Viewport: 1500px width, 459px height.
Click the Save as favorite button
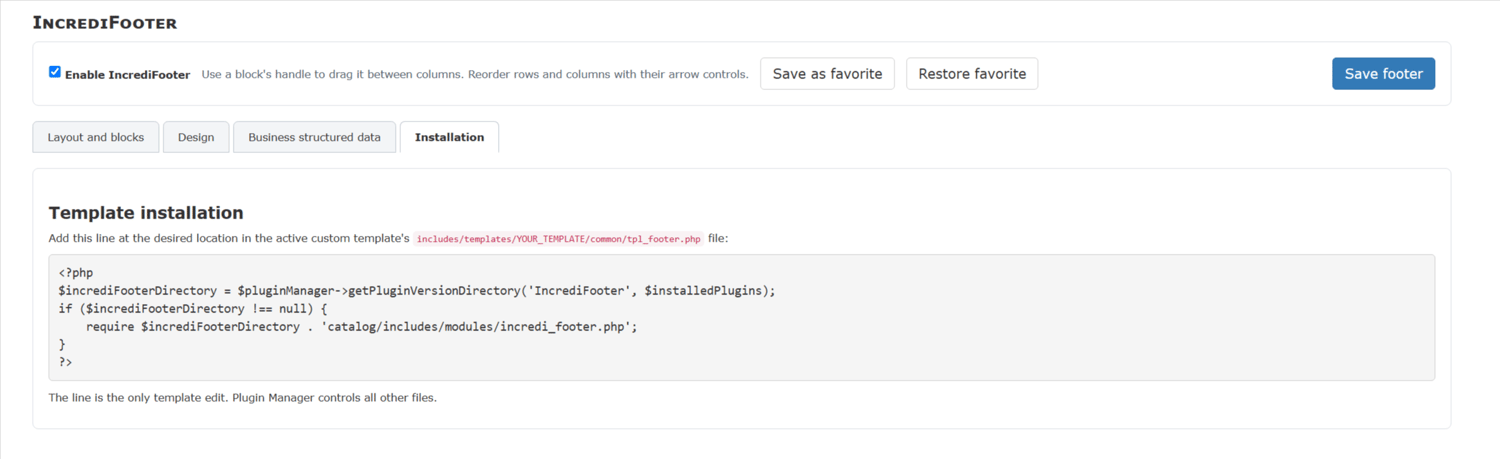[x=827, y=74]
